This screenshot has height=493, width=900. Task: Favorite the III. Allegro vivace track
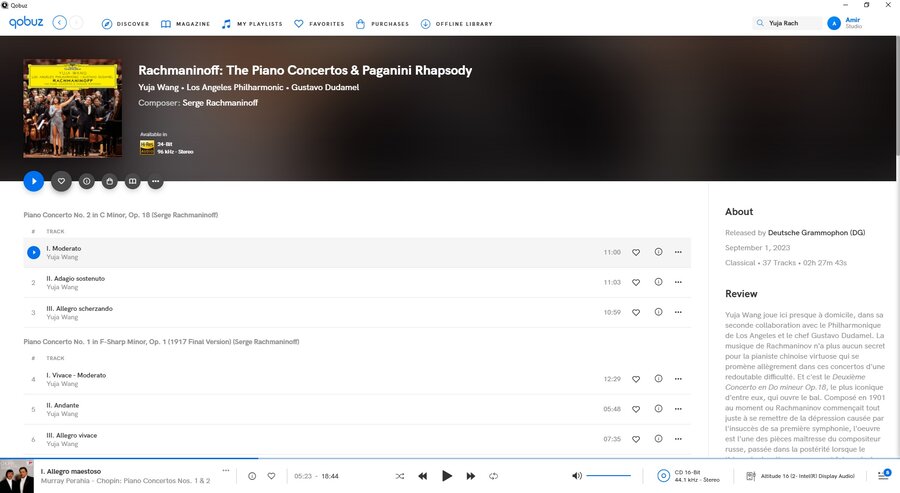pyautogui.click(x=636, y=439)
